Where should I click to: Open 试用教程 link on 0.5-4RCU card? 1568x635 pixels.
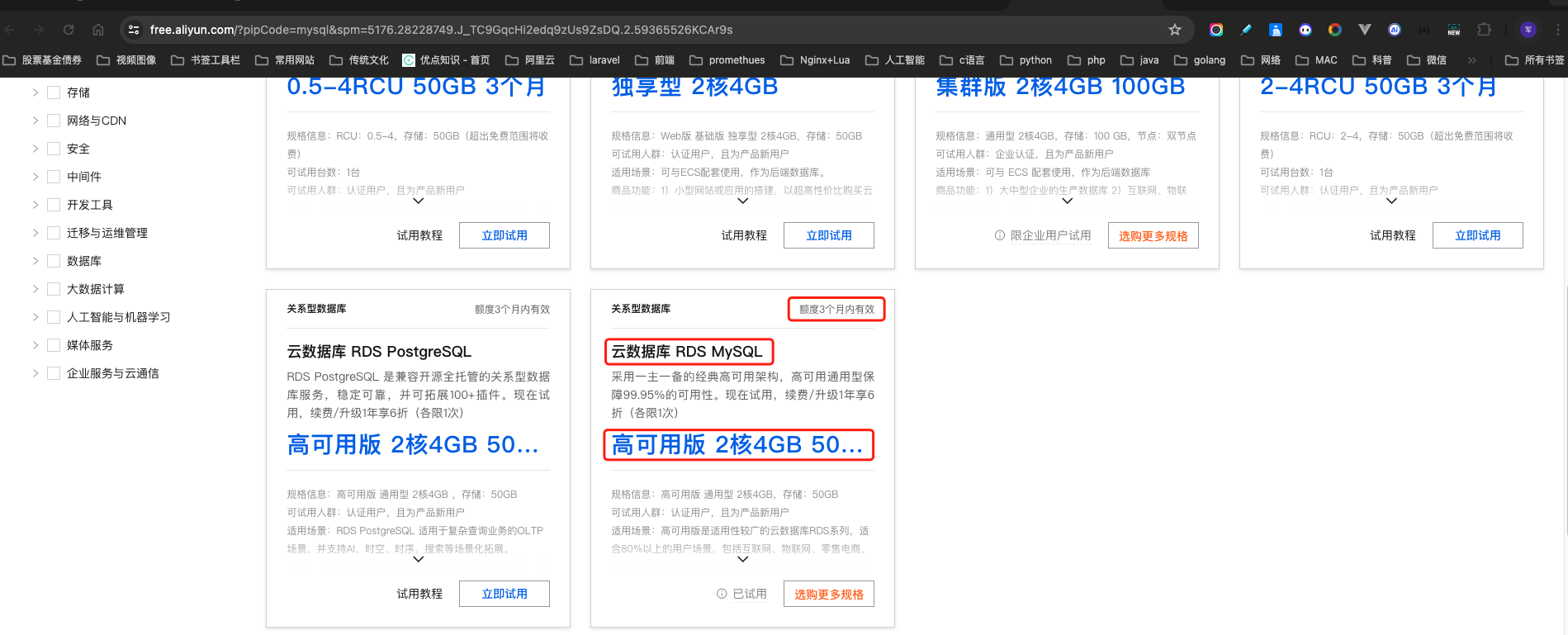419,235
